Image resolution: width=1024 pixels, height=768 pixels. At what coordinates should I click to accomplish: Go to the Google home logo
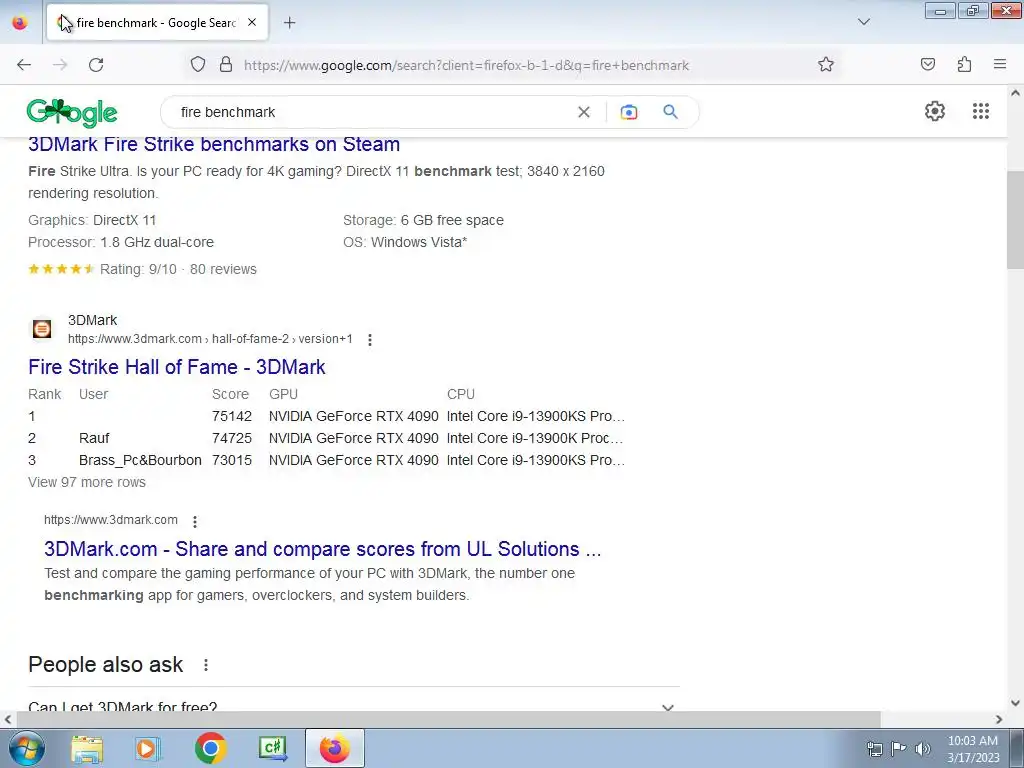click(72, 112)
